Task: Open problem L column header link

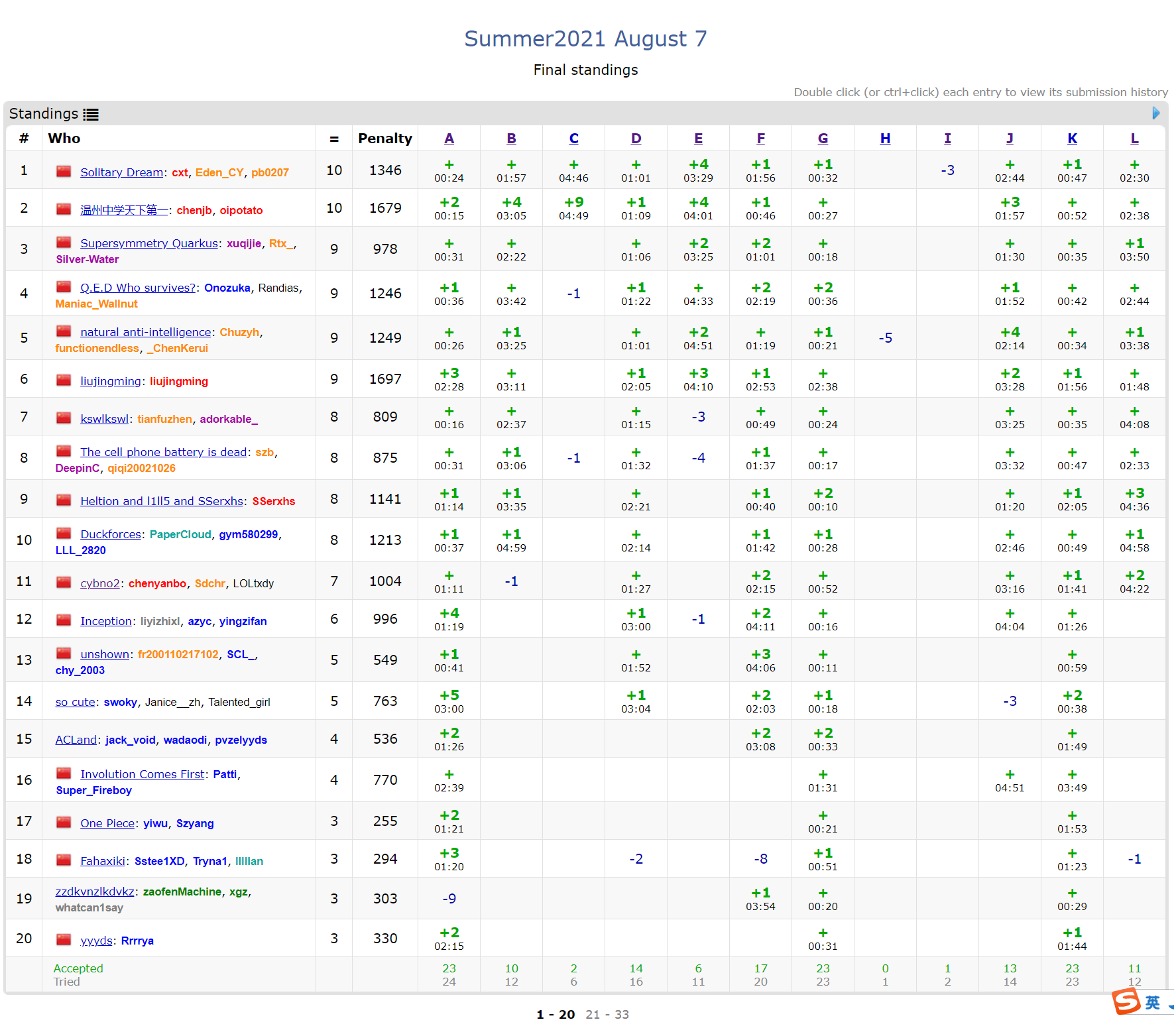Action: point(1134,139)
